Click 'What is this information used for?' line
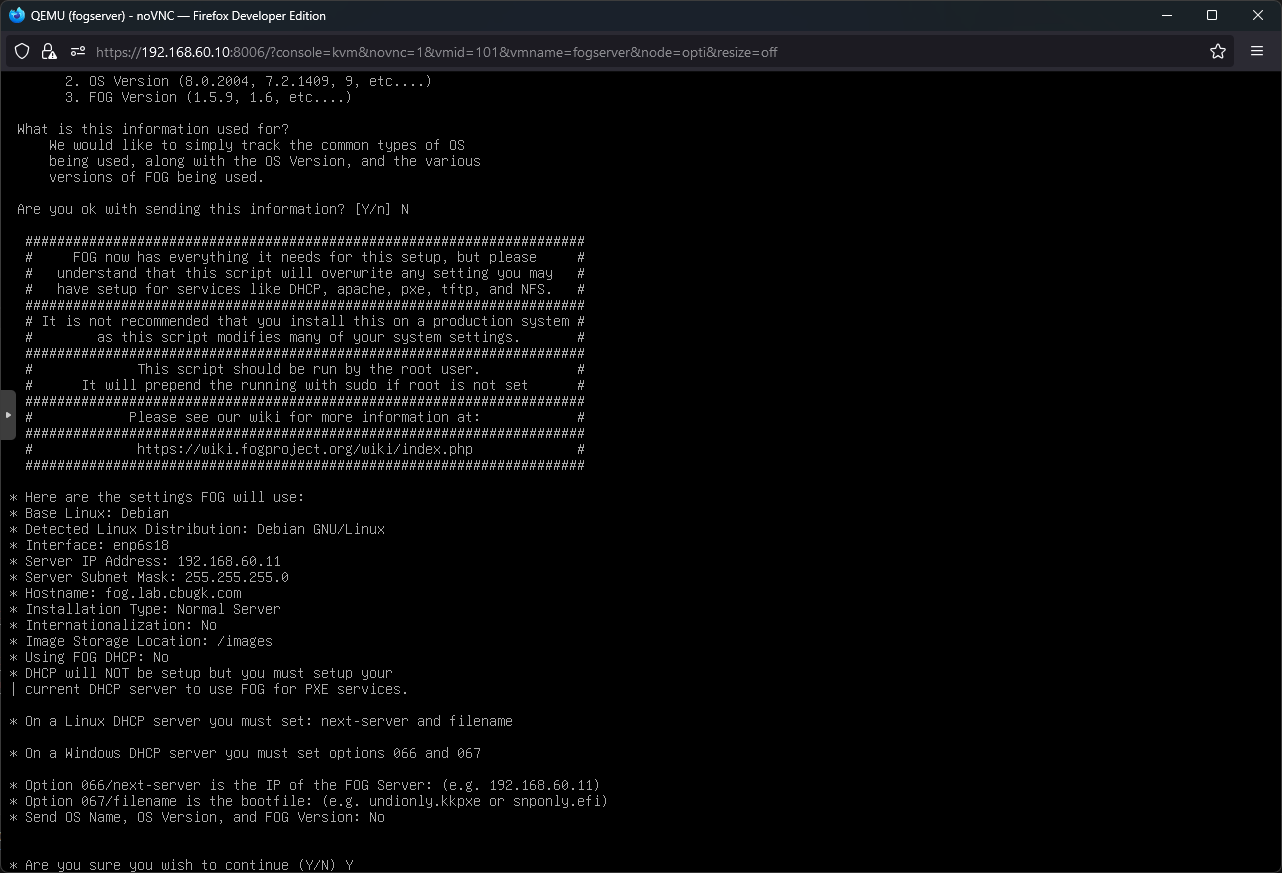The height and width of the screenshot is (873, 1282). pyautogui.click(x=153, y=129)
